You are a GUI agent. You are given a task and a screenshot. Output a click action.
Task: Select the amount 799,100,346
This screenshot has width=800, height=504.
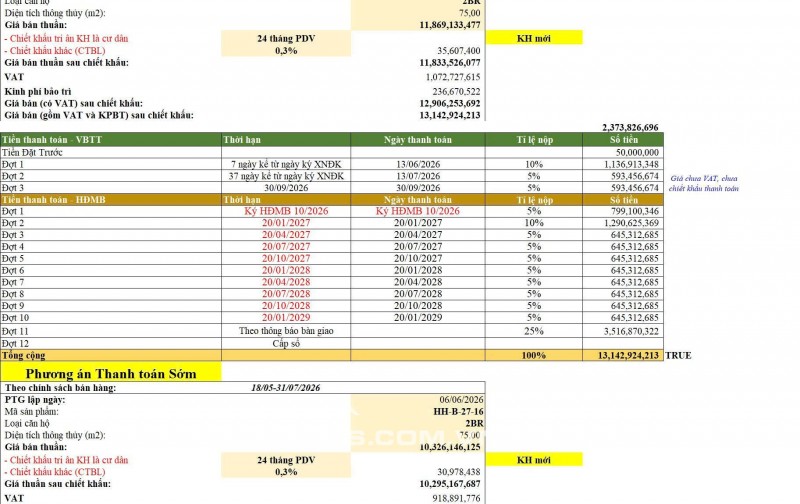[x=635, y=211]
